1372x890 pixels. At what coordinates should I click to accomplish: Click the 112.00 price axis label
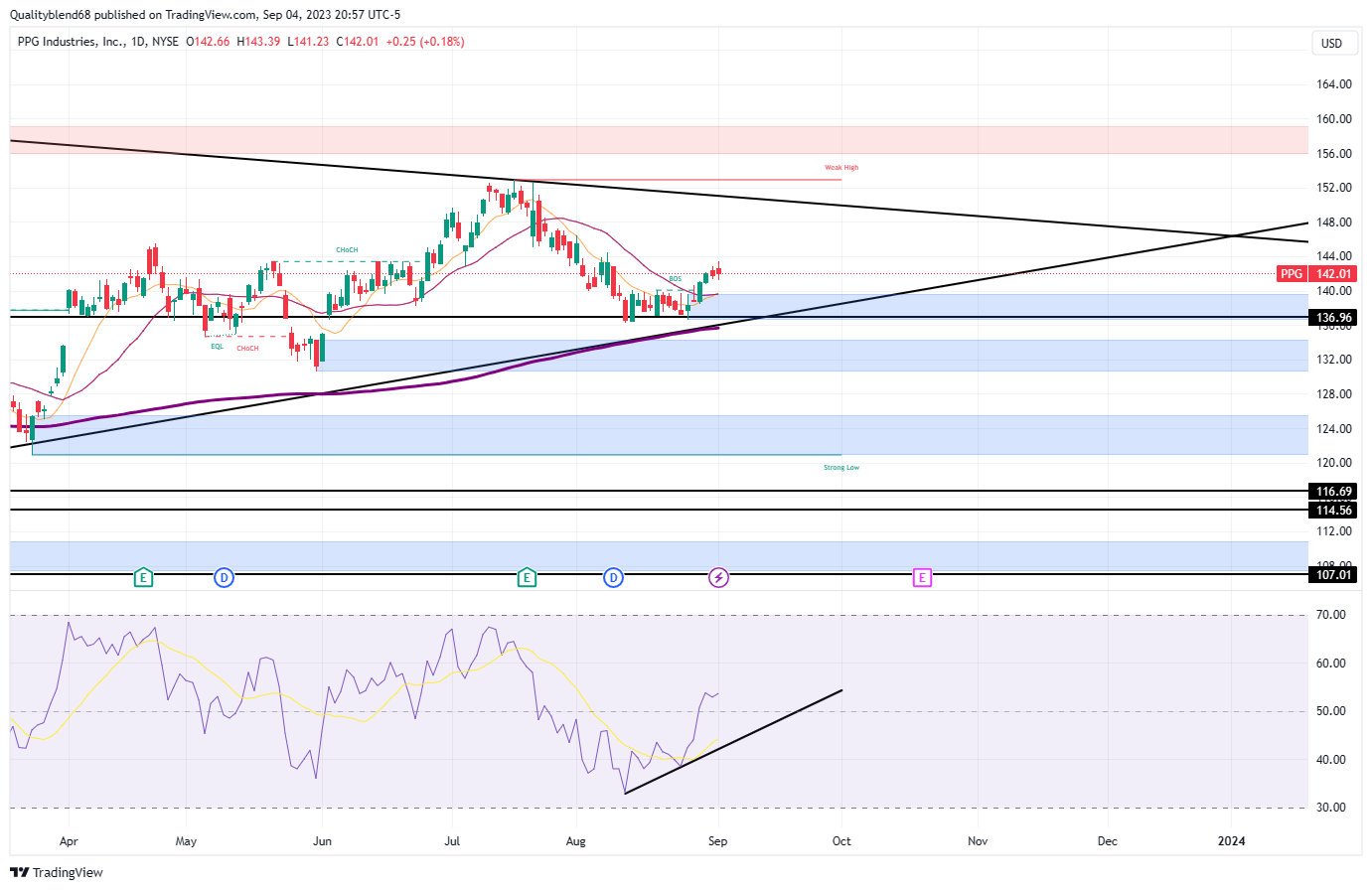(x=1334, y=531)
